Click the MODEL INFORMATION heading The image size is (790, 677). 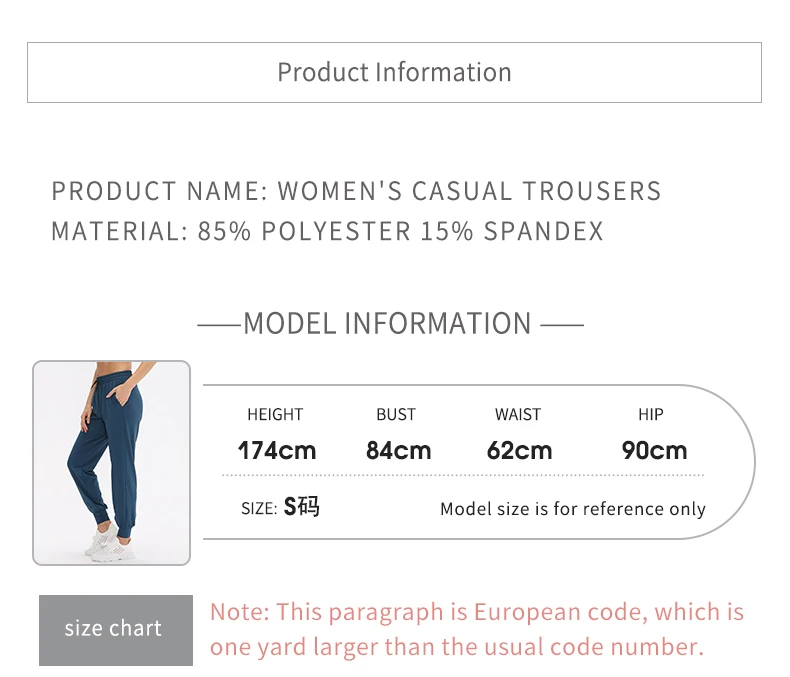[x=387, y=323]
